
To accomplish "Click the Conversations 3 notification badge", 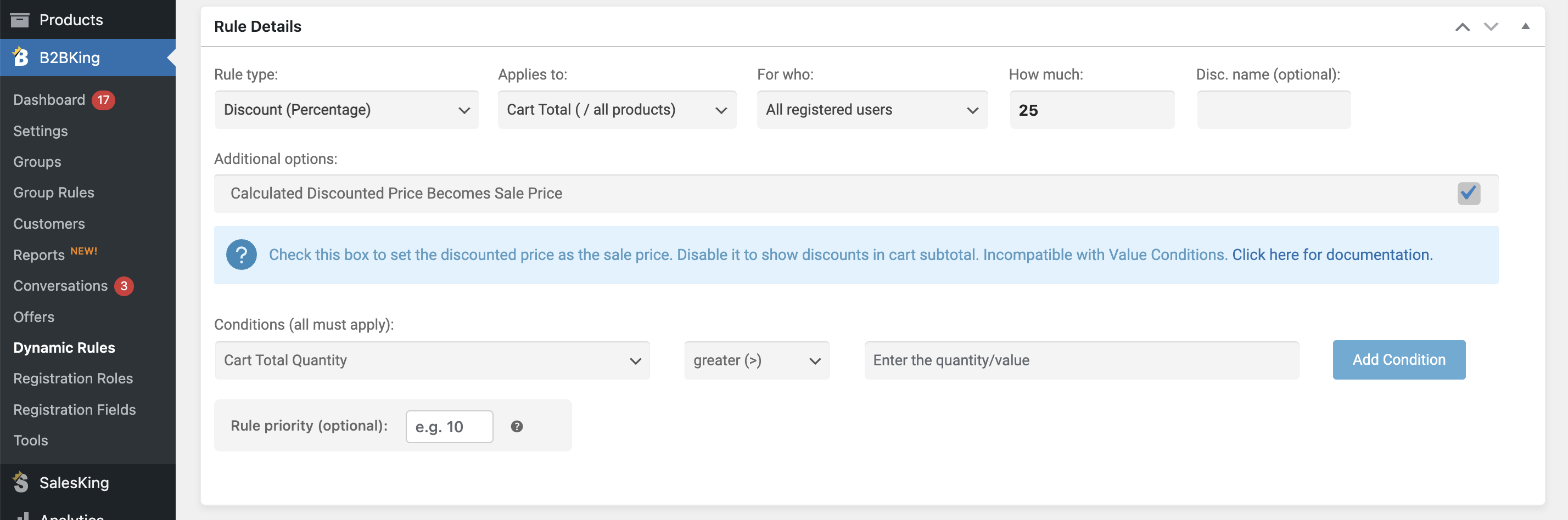I will pos(124,286).
